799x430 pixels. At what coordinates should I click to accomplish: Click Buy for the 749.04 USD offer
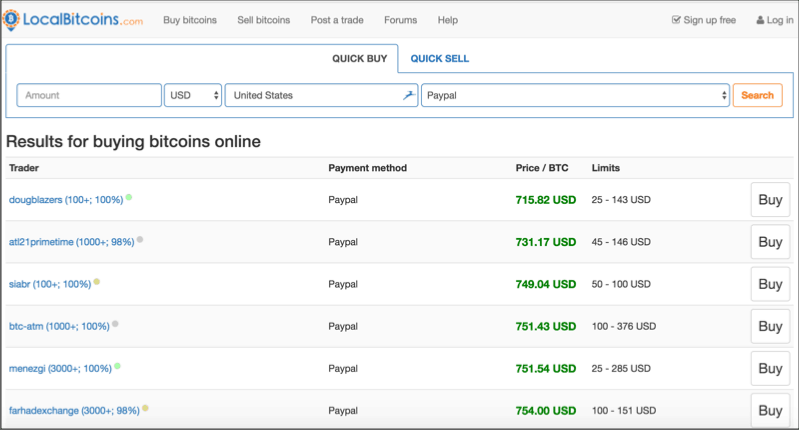[x=770, y=284]
